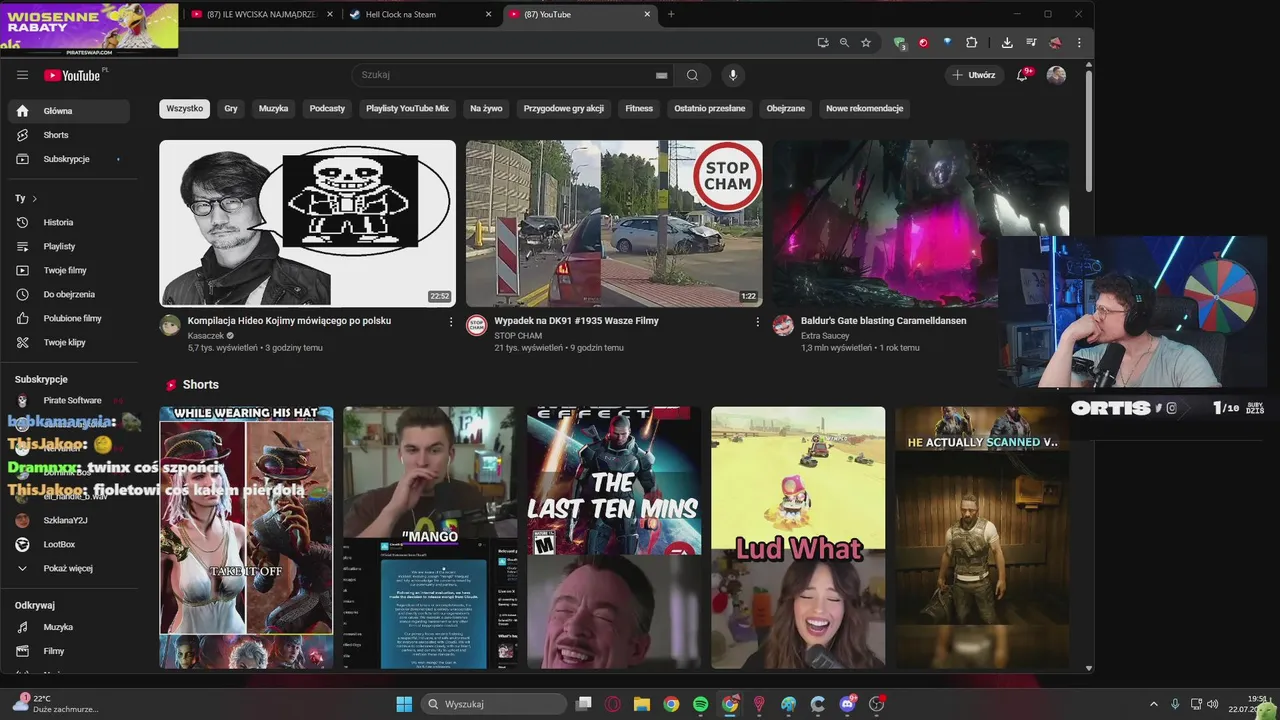Click the zoom magnifier in address bar

[844, 43]
